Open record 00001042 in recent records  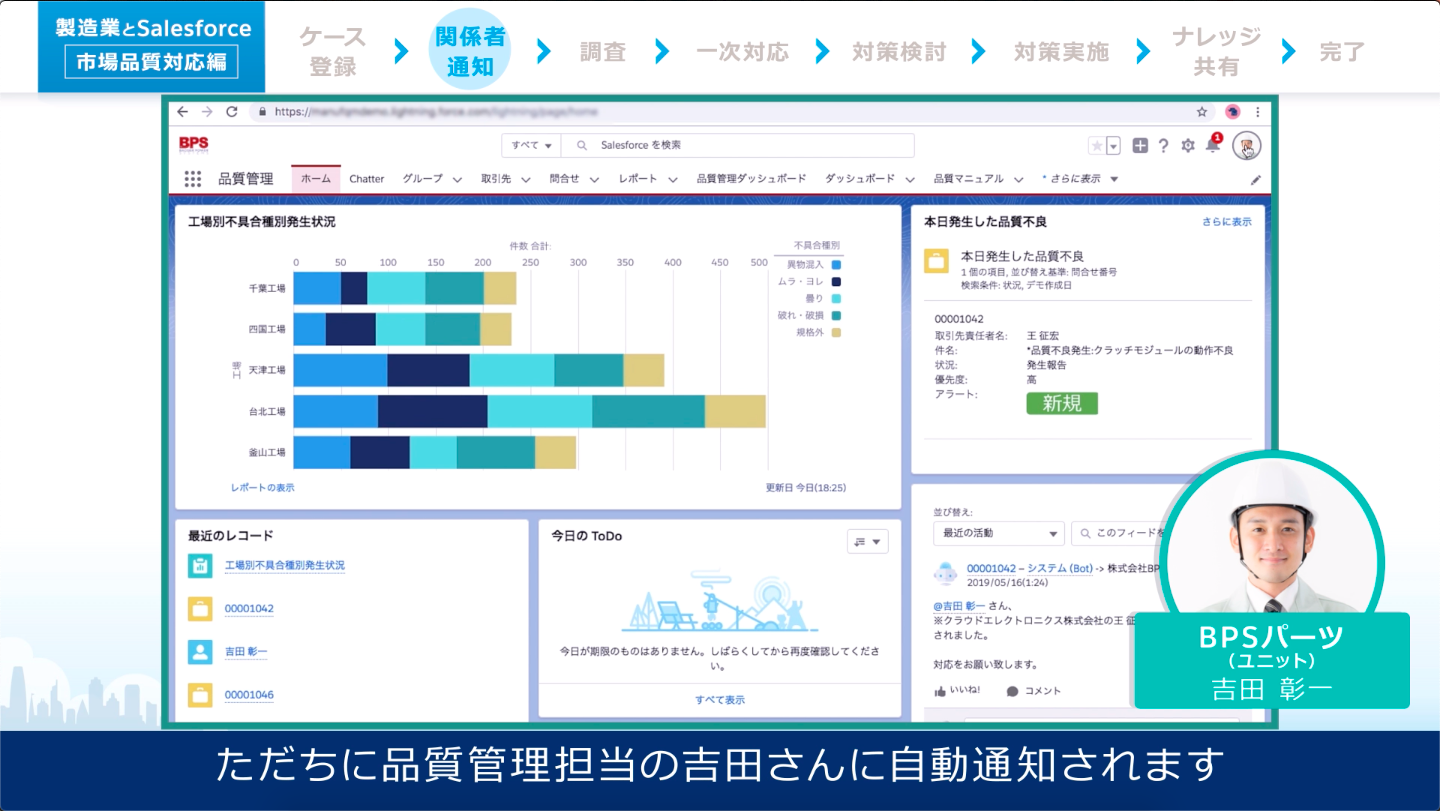pos(249,609)
